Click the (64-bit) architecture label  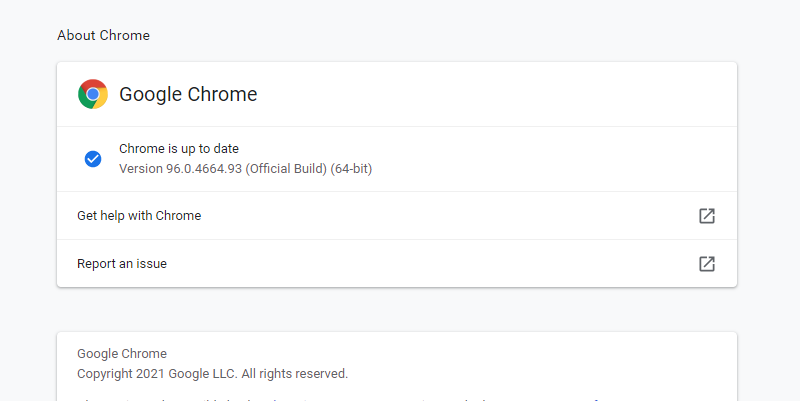(352, 169)
